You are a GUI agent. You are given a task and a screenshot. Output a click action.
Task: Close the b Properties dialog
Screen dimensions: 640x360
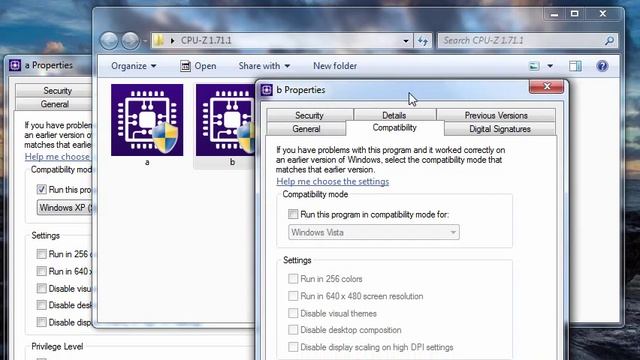547,86
